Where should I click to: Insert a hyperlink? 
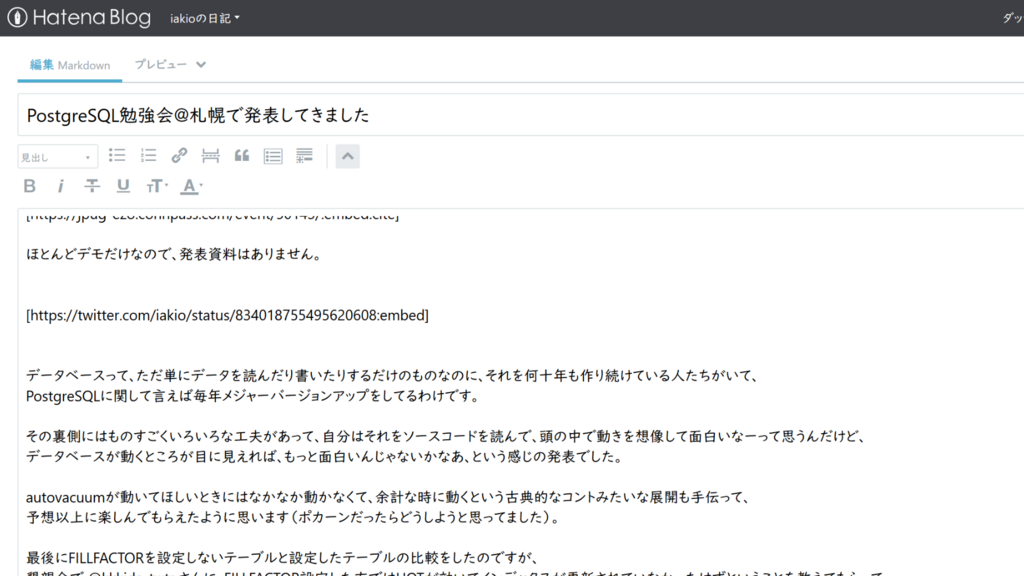coord(178,155)
